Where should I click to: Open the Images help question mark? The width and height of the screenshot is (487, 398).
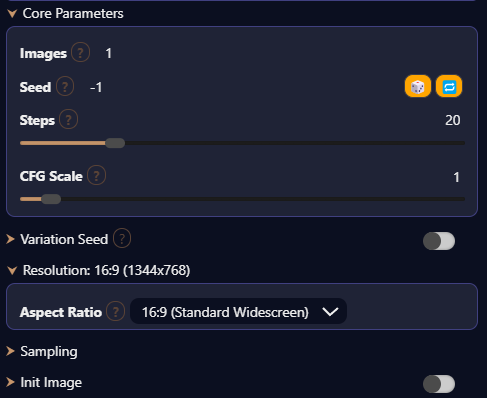[80, 52]
